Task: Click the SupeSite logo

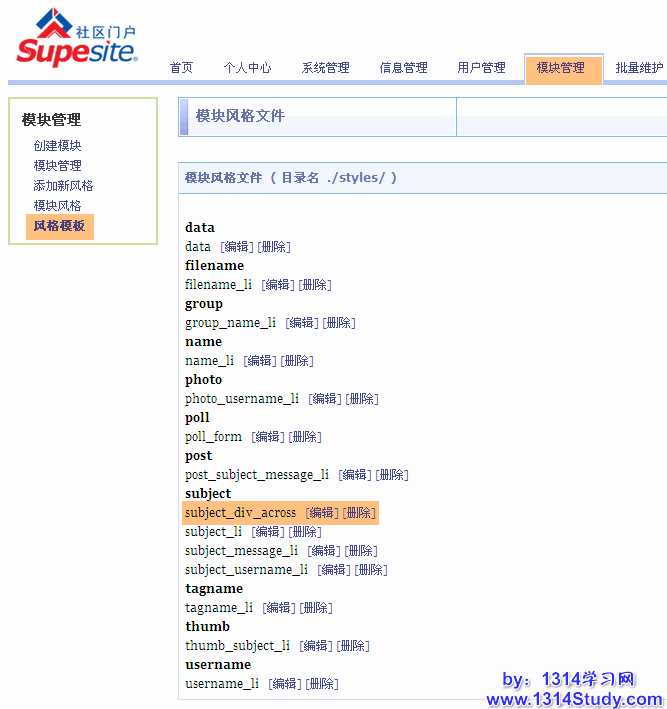Action: [77, 40]
